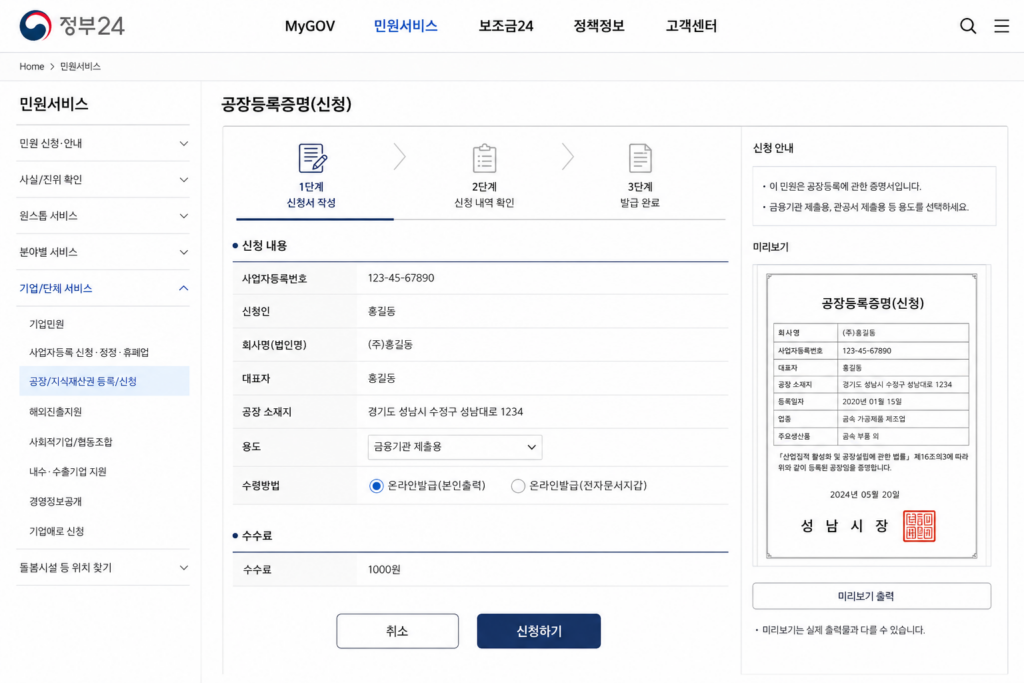This screenshot has width=1024, height=683.
Task: Open 기업민원 sidebar item
Action: [x=46, y=324]
